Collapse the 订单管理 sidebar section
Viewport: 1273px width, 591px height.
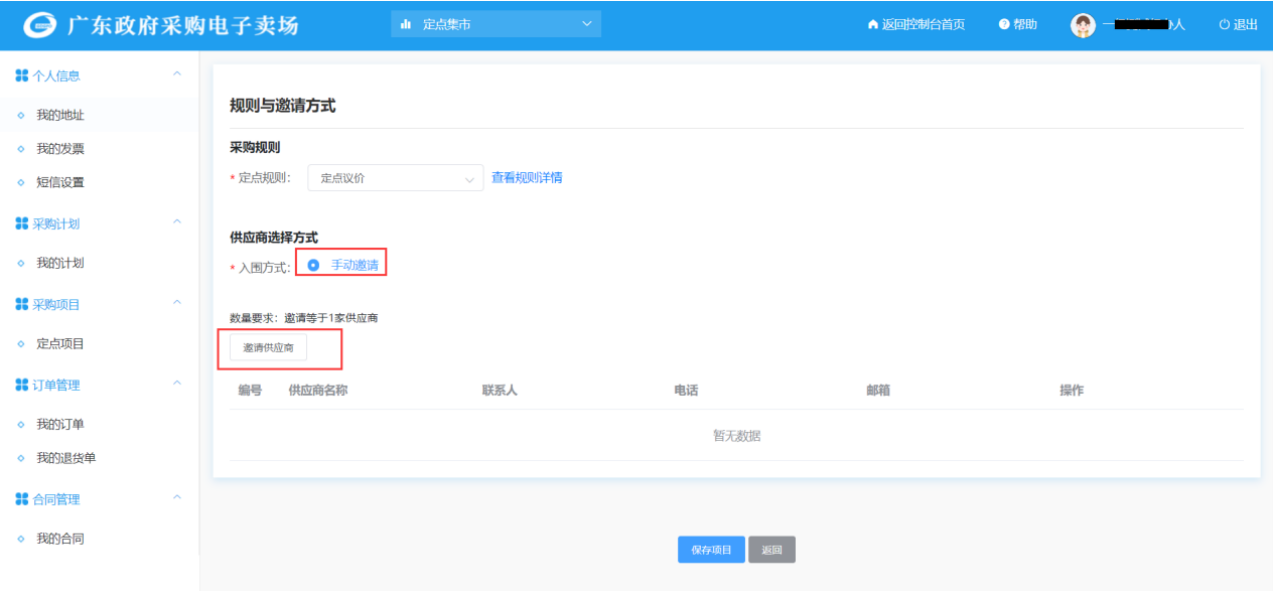click(x=177, y=383)
